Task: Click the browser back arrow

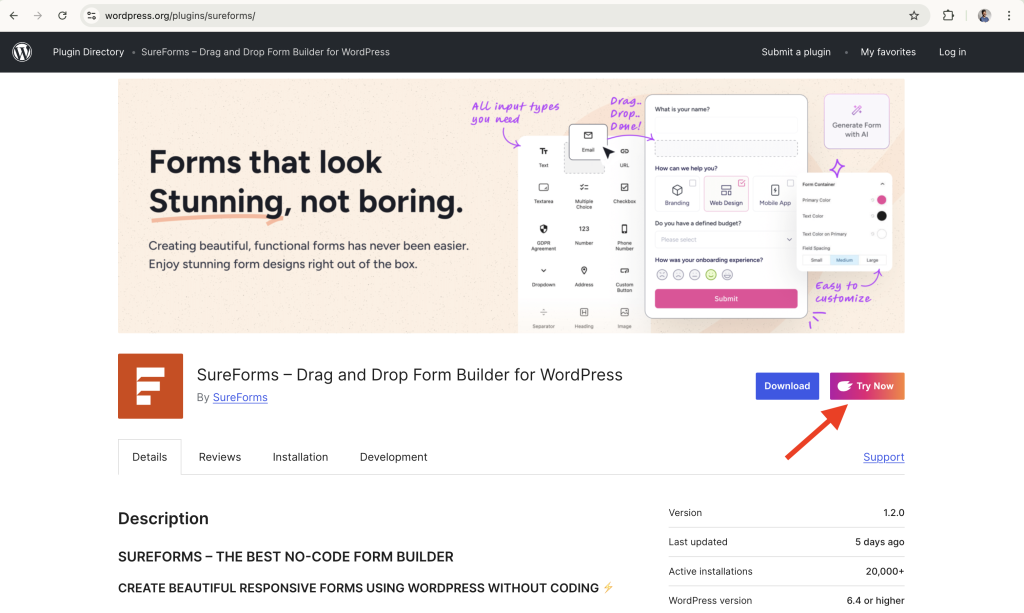Action: point(14,16)
